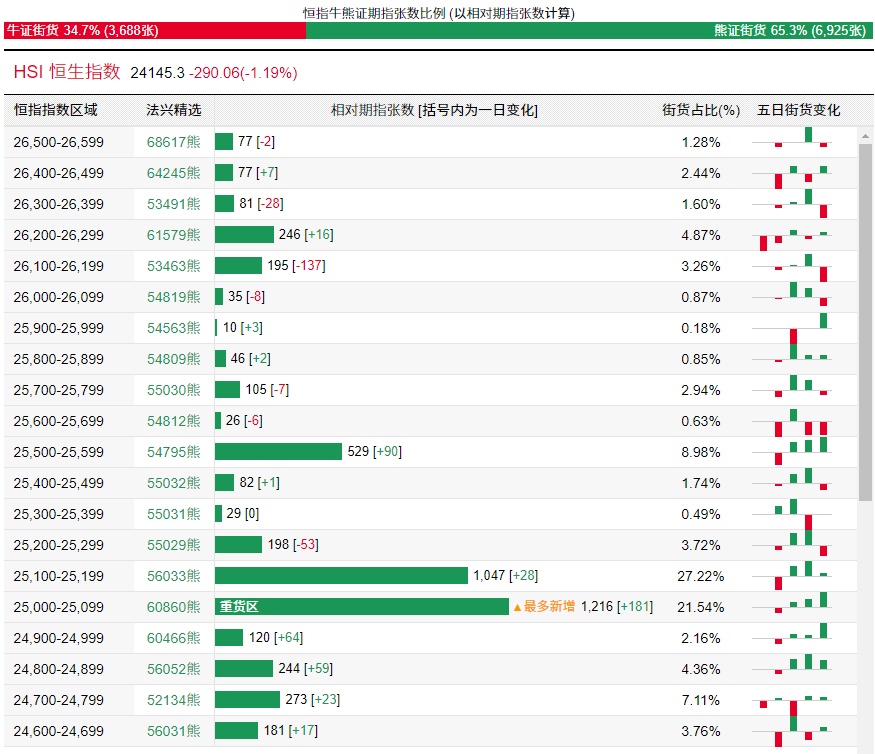Open warrant link 55032熊
The height and width of the screenshot is (754, 875).
[174, 483]
